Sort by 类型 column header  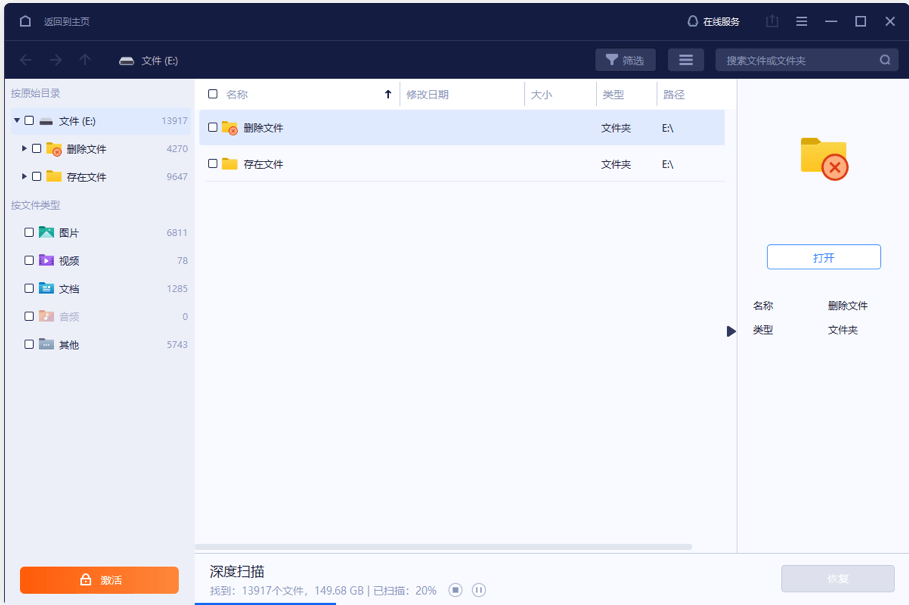point(613,94)
